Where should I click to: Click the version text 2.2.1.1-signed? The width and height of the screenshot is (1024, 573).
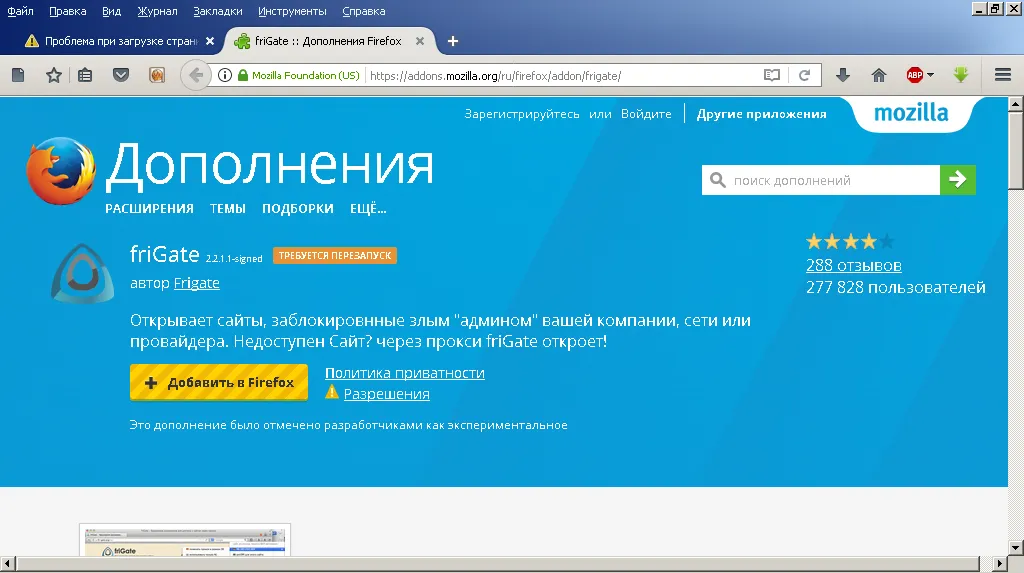pos(234,259)
